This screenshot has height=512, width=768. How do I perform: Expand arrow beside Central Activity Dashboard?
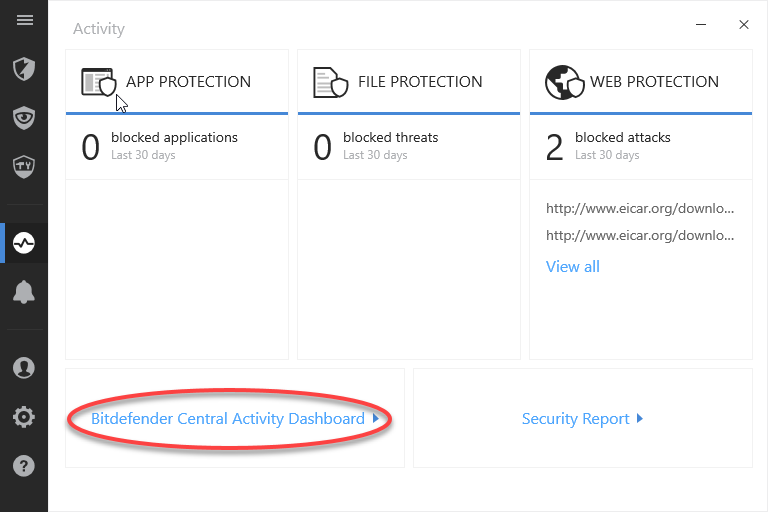pyautogui.click(x=376, y=418)
